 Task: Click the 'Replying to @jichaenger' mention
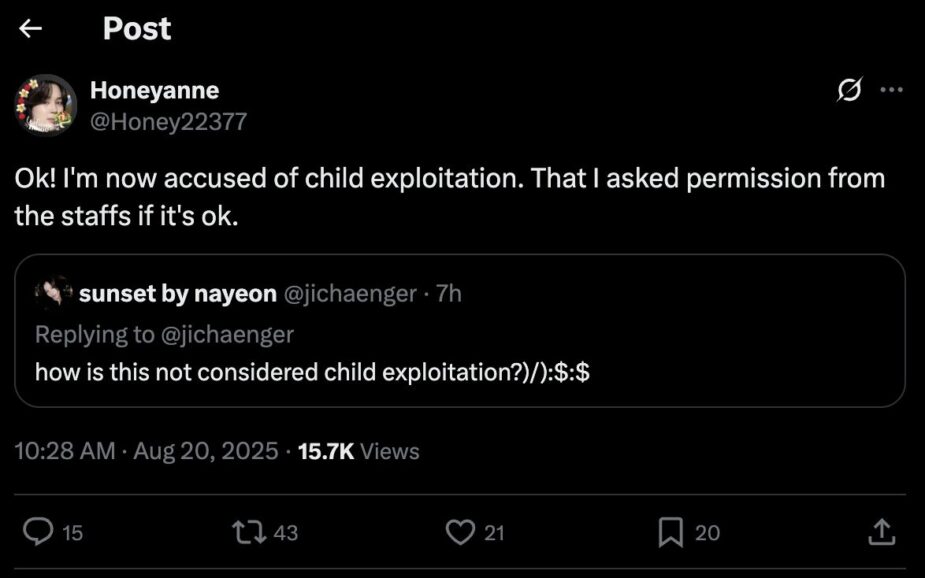229,334
